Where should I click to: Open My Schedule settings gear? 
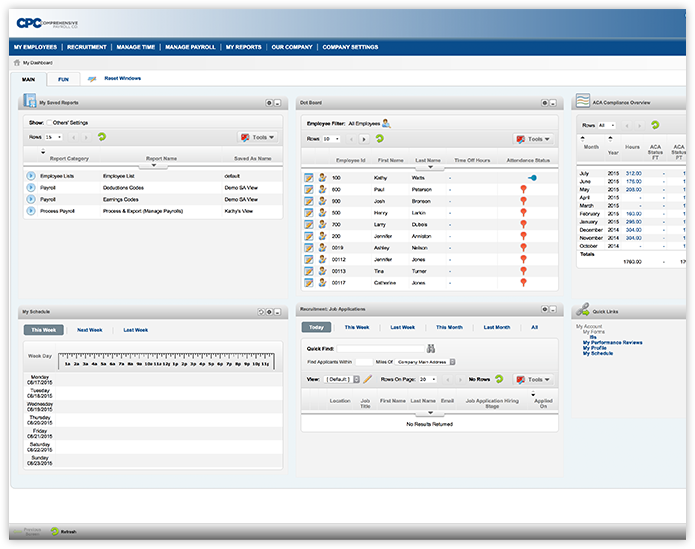click(269, 312)
